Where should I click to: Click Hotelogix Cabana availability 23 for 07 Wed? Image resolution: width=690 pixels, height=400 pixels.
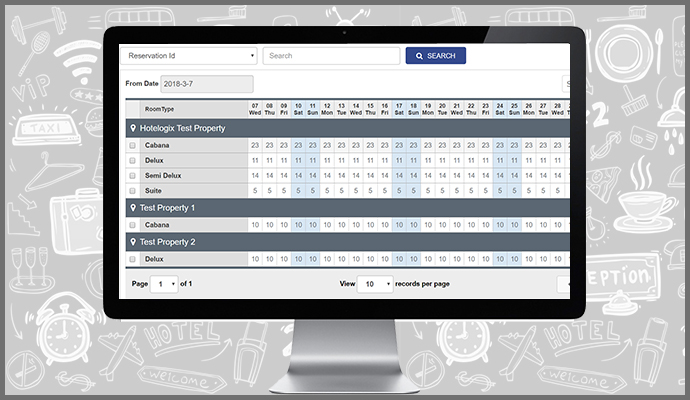tap(255, 145)
